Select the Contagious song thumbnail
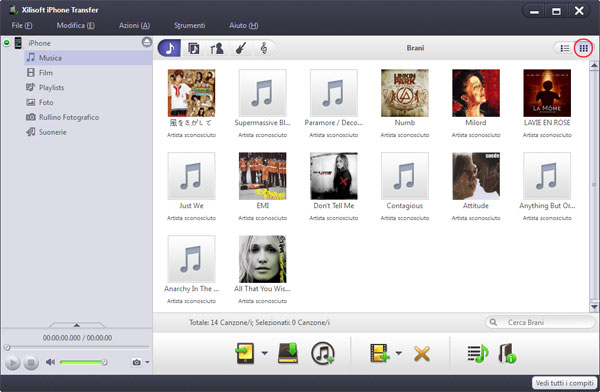This screenshot has height=392, width=600. point(404,176)
